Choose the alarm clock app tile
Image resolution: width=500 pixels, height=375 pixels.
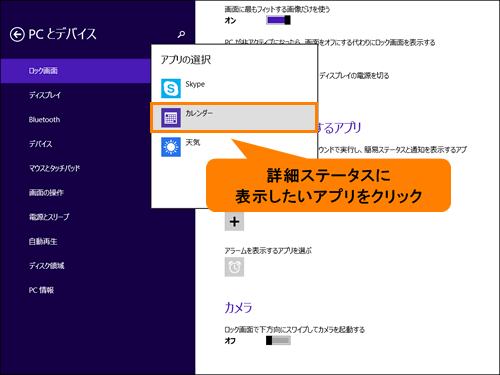(x=234, y=267)
